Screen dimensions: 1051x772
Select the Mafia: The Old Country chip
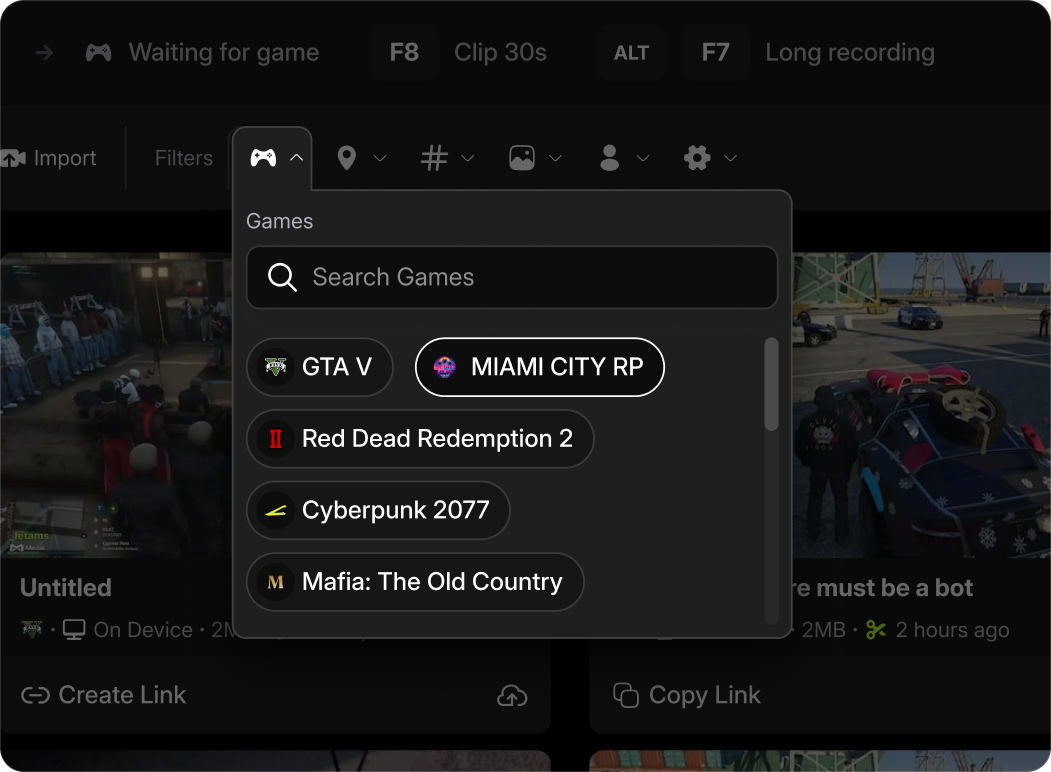[x=415, y=582]
